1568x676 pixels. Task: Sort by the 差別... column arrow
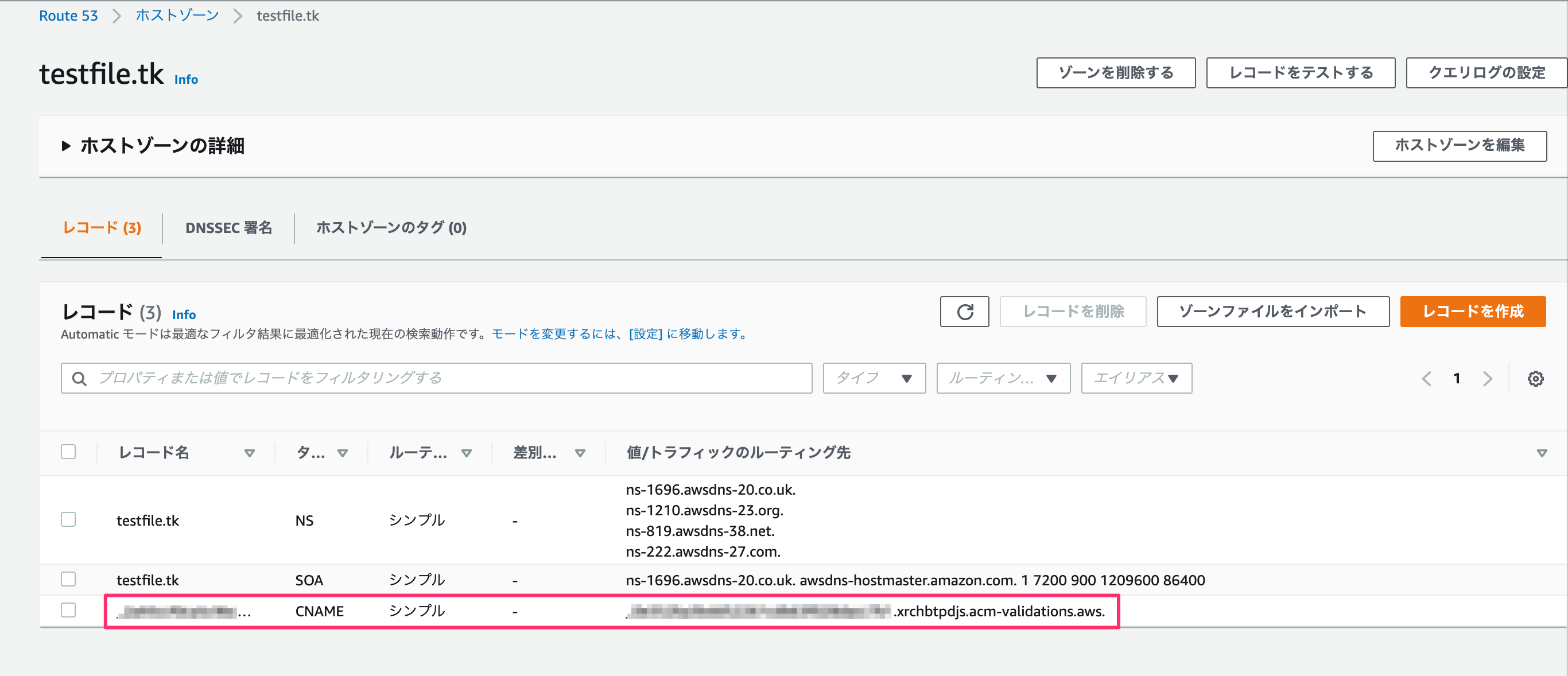pyautogui.click(x=581, y=453)
